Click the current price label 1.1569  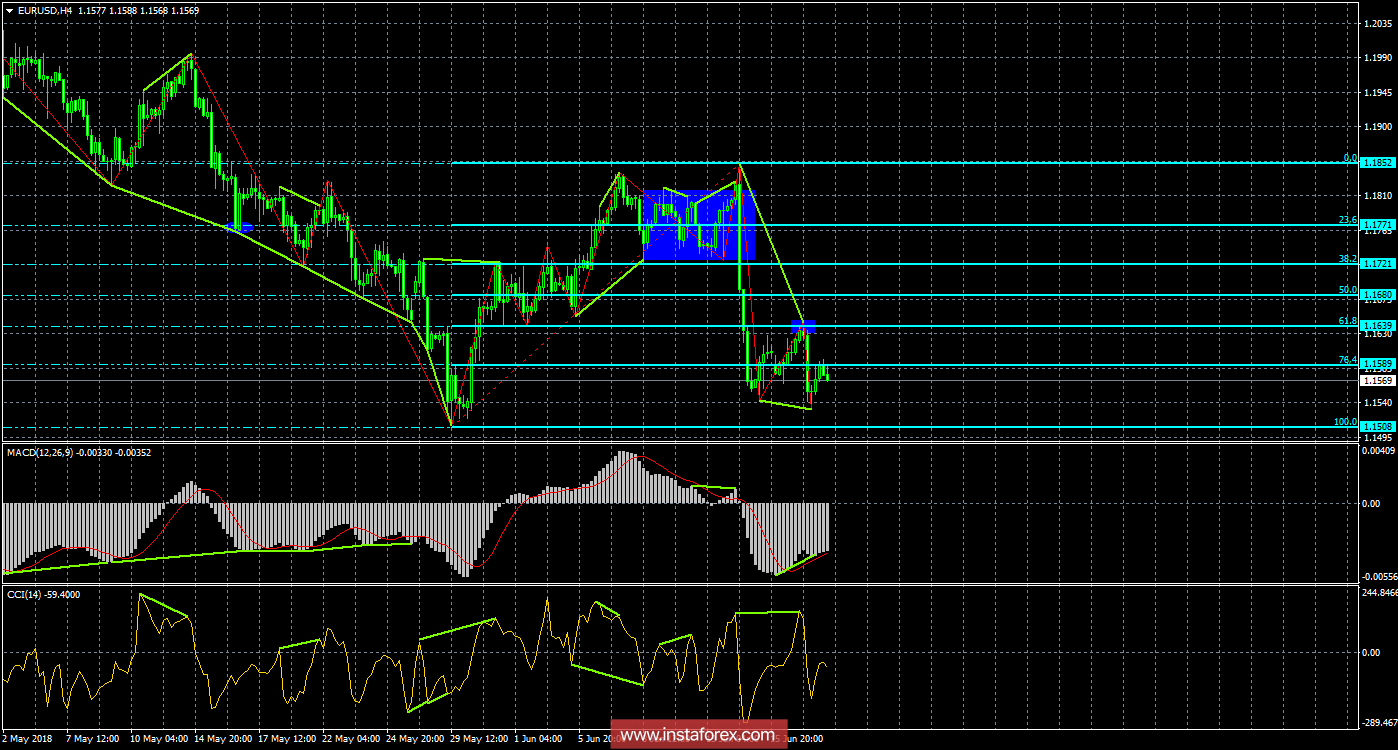[1377, 380]
